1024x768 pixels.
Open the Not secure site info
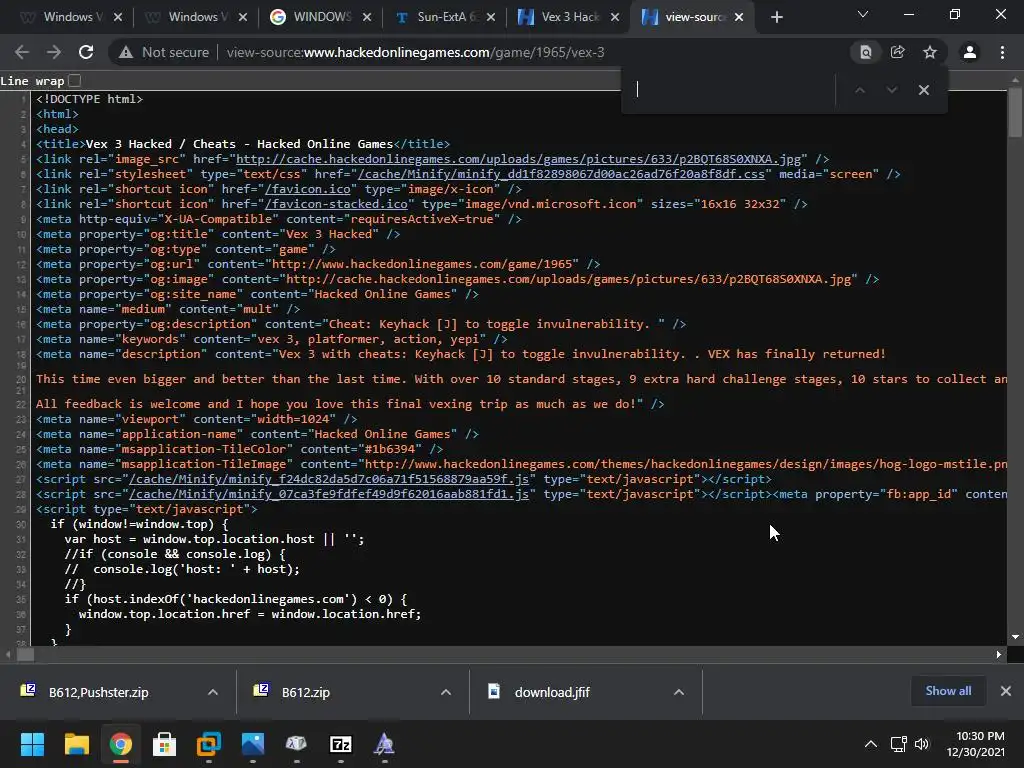pos(163,52)
